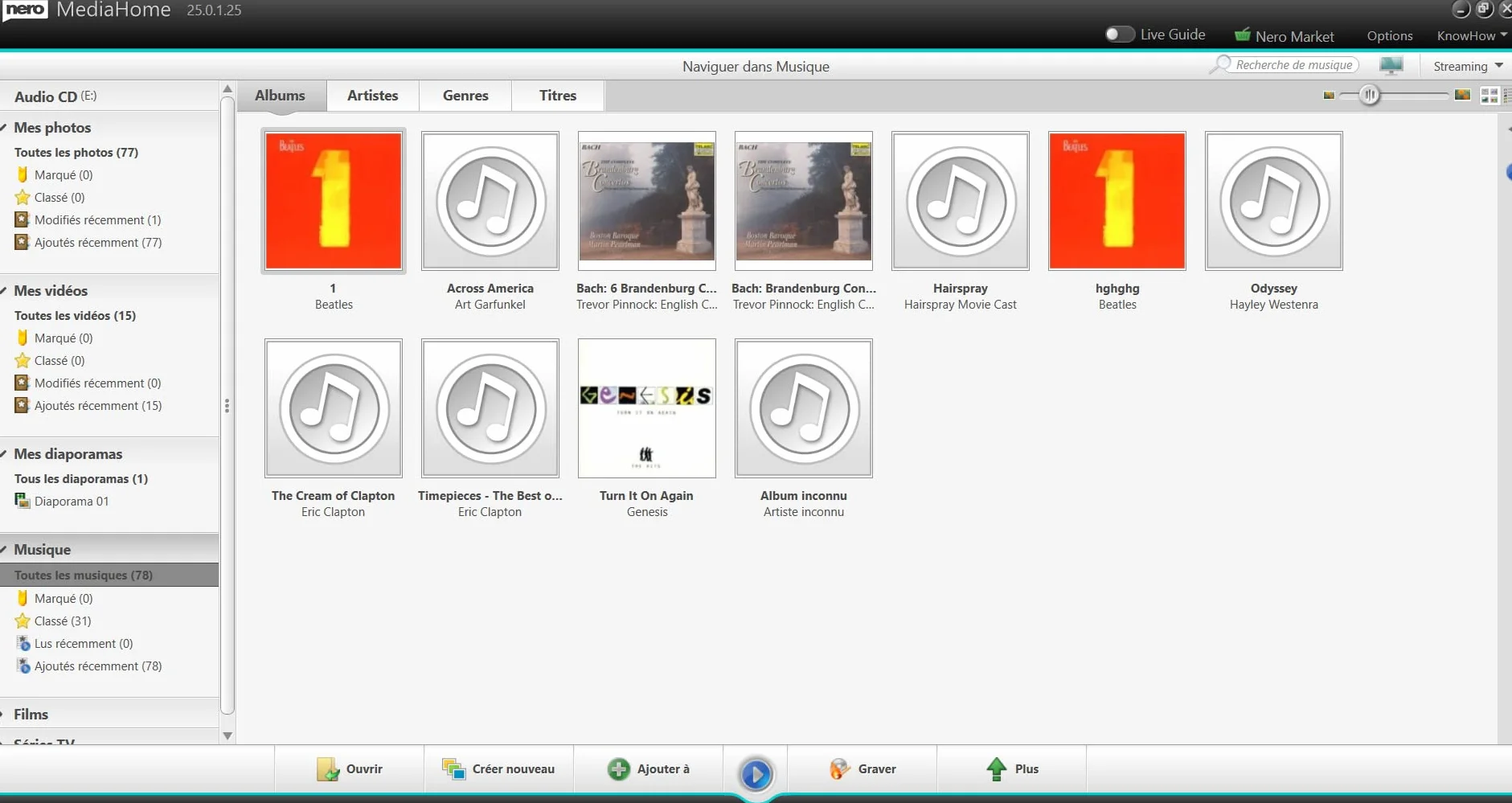Select the Odyssey album by Hayley Westenra
Image resolution: width=1512 pixels, height=803 pixels.
coord(1274,201)
